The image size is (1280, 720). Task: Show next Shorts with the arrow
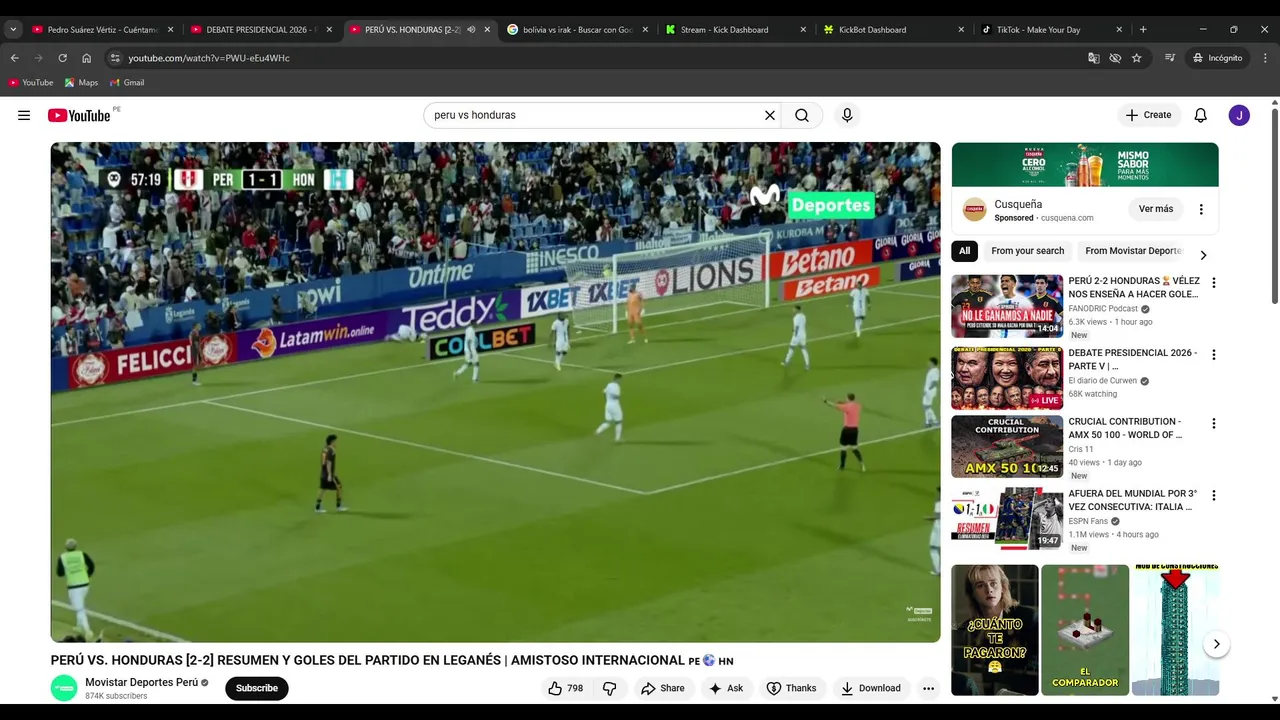(1216, 644)
